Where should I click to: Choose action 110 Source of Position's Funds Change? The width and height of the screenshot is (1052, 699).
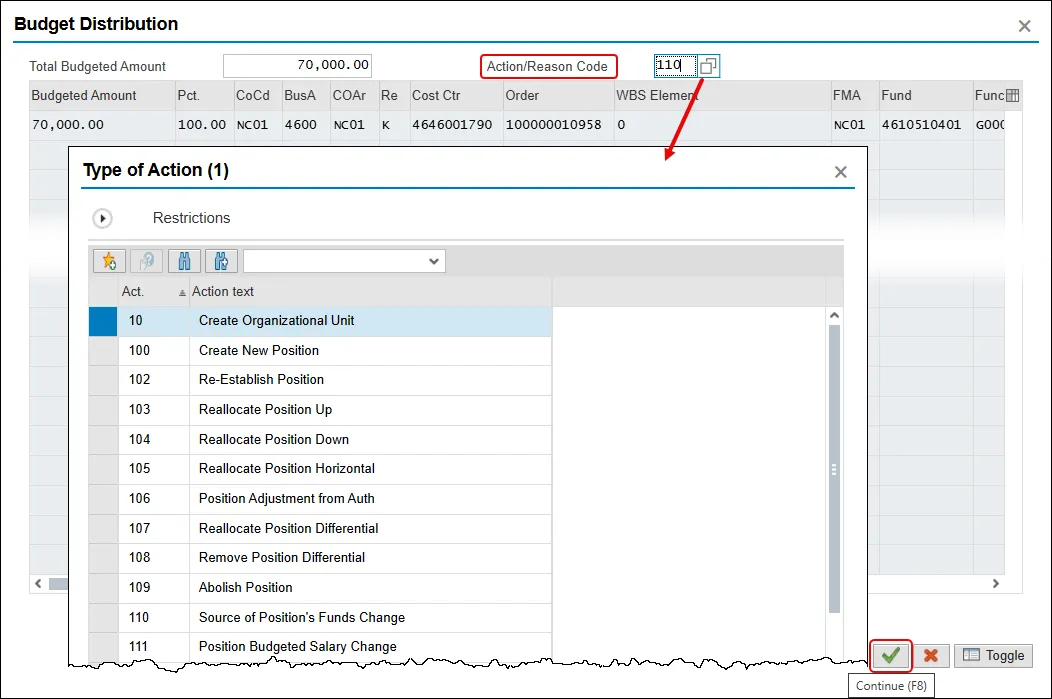(301, 617)
